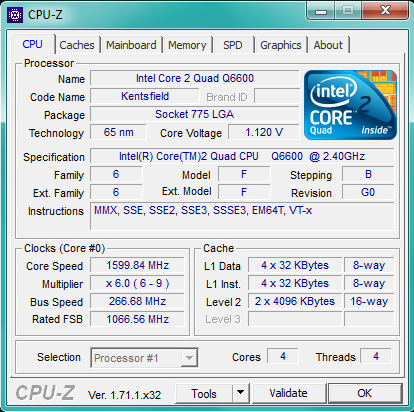Select the SPD tab
The image size is (414, 412).
coord(233,45)
